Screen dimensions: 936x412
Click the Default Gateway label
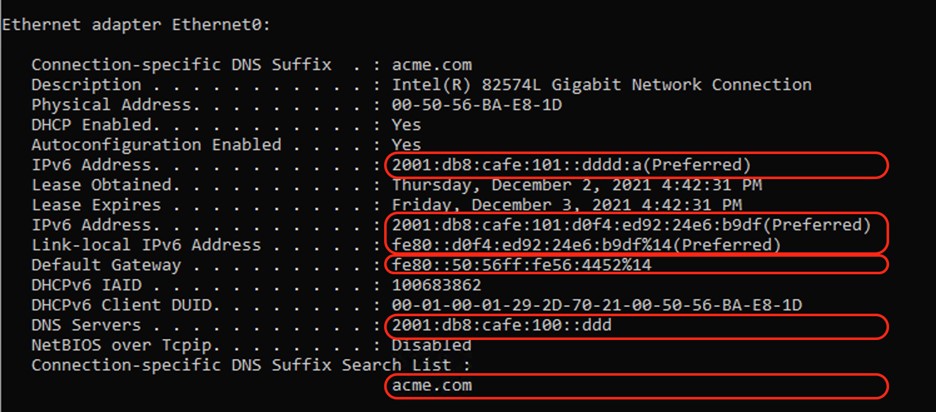click(x=106, y=265)
